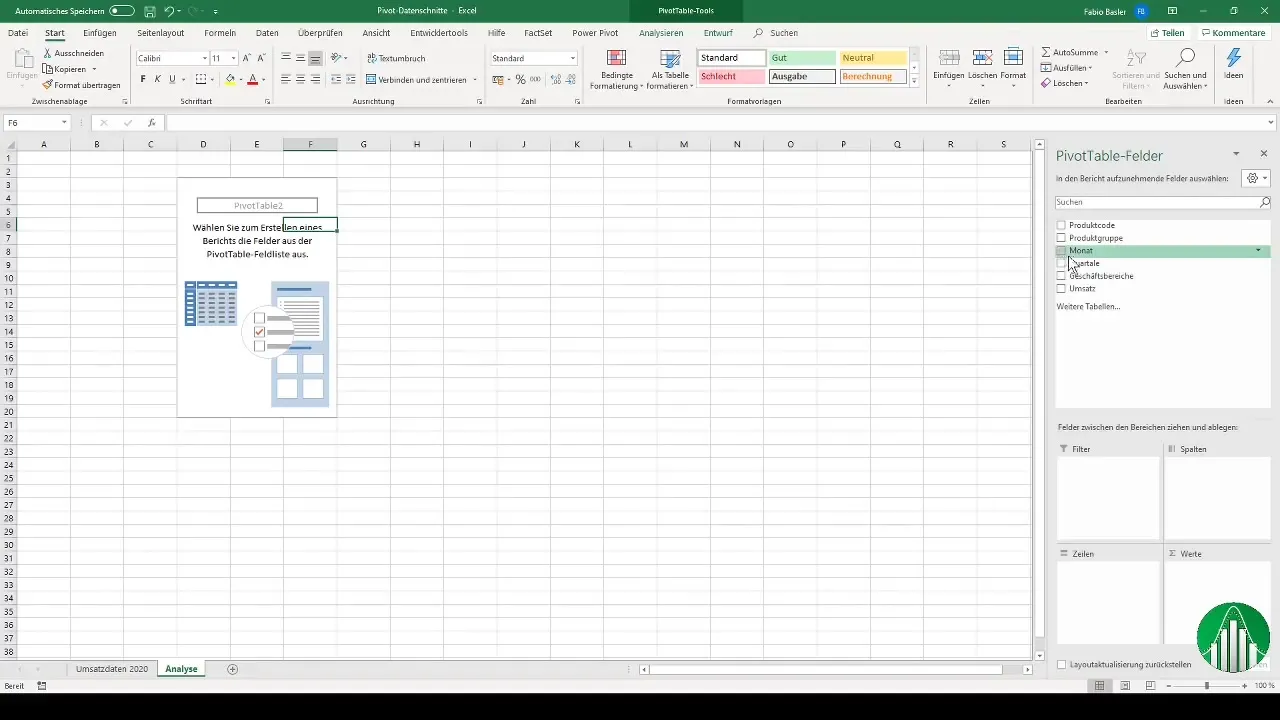
Task: Click the Insert Function fx icon
Action: [x=152, y=122]
